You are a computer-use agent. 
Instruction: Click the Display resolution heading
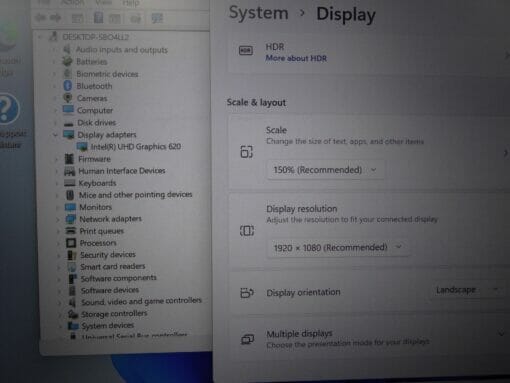pyautogui.click(x=302, y=209)
